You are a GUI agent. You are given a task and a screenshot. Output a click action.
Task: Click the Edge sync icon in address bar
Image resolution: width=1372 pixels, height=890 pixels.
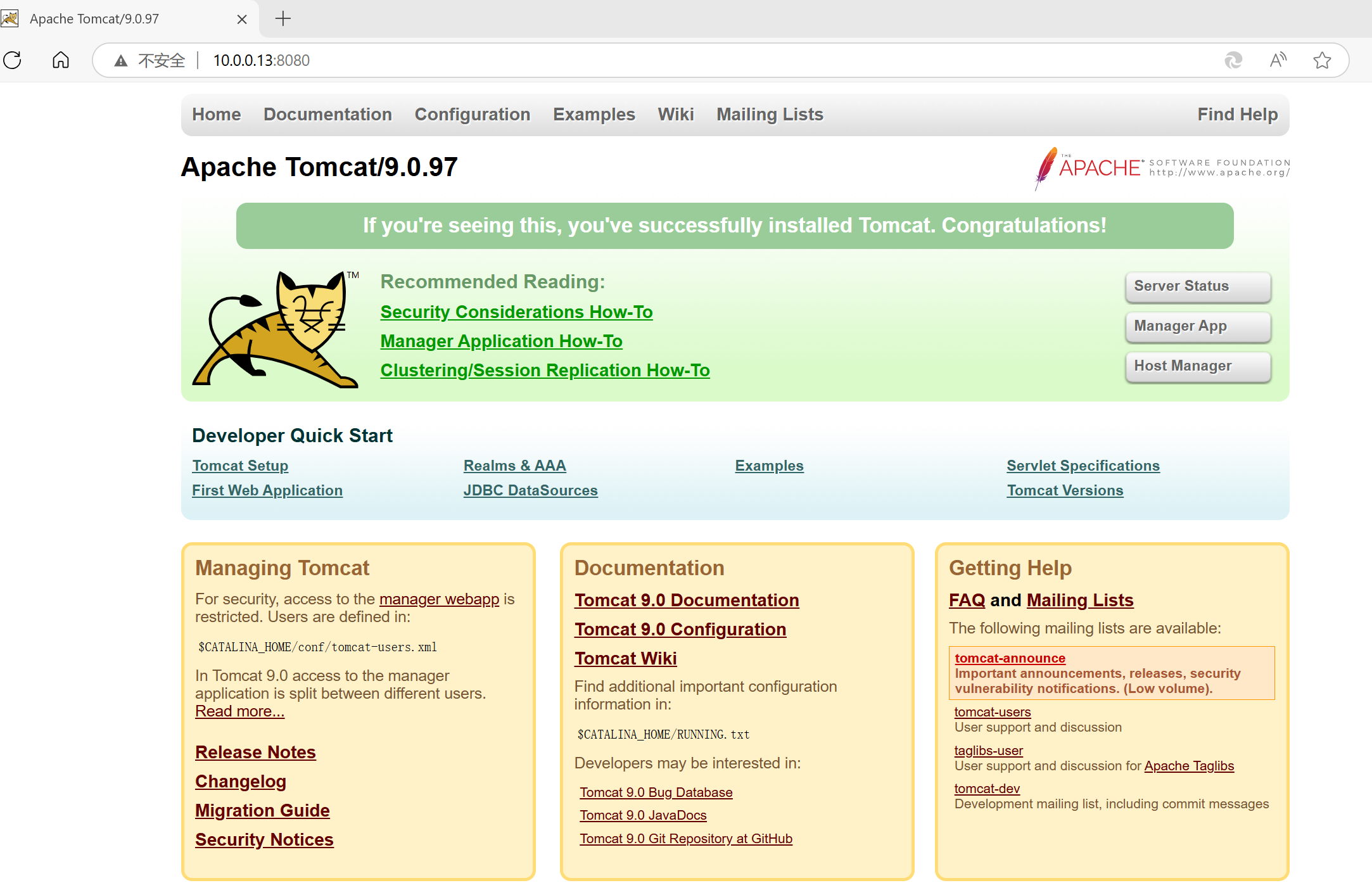click(1233, 60)
